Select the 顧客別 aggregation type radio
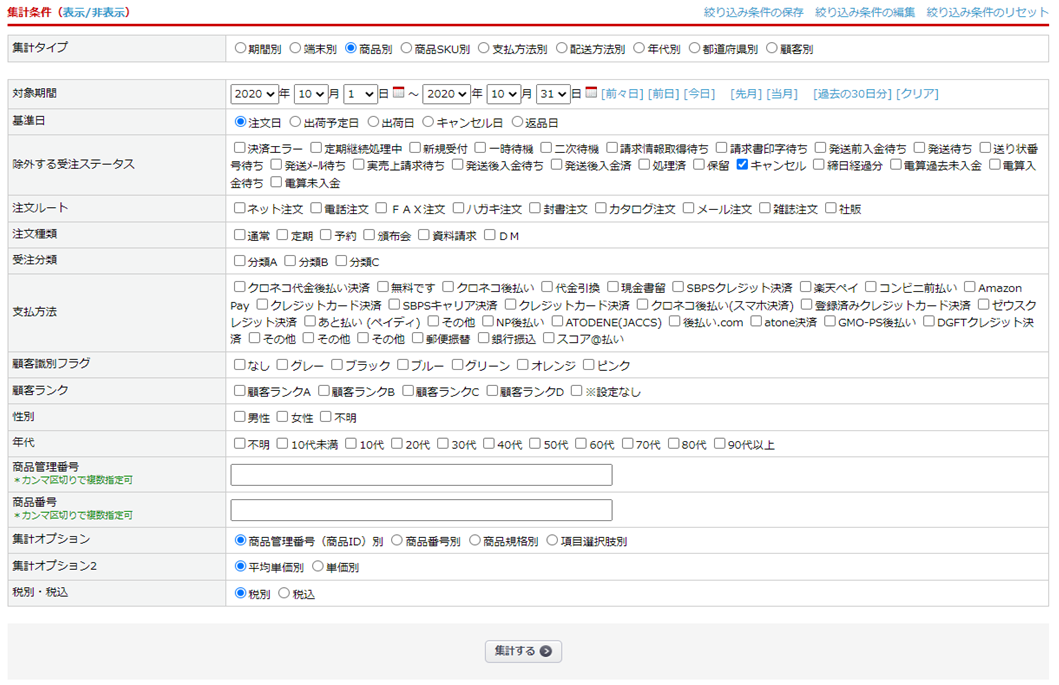 tap(771, 48)
